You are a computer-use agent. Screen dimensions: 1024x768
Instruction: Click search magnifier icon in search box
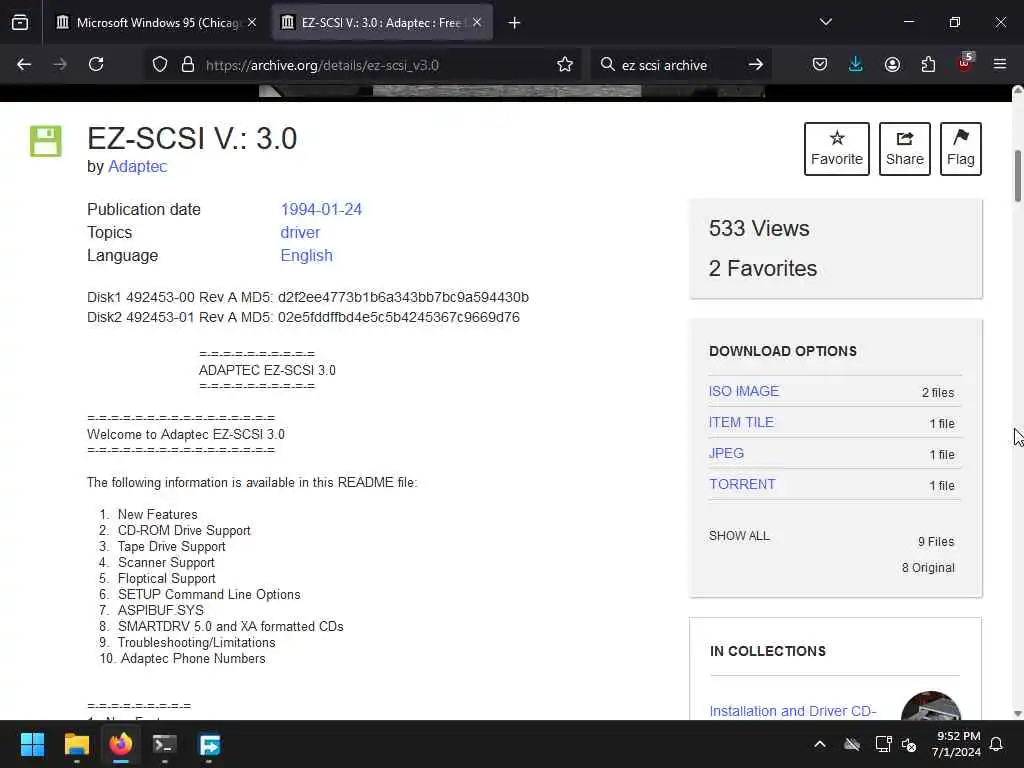point(607,65)
